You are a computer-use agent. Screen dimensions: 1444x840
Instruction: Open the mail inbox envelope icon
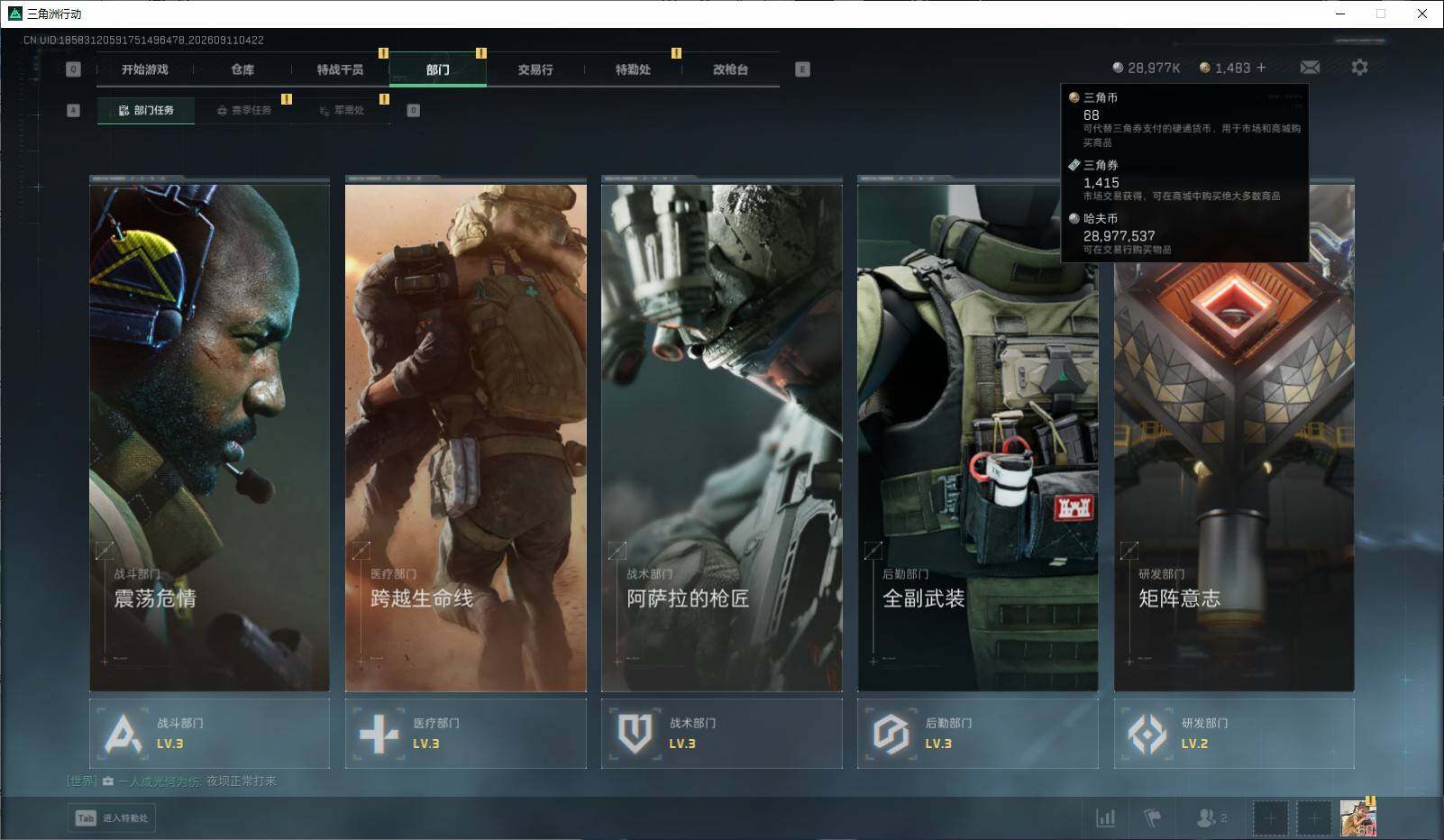(x=1310, y=68)
